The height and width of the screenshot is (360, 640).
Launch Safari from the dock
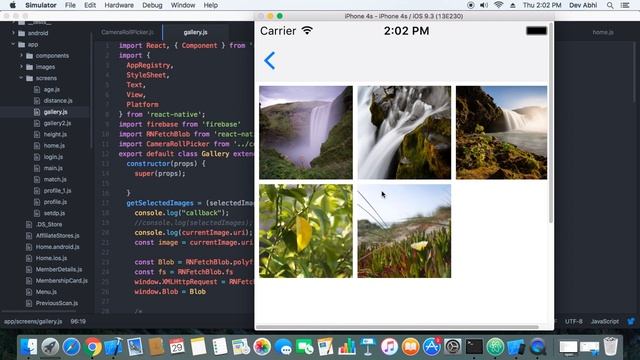pyautogui.click(x=71, y=347)
